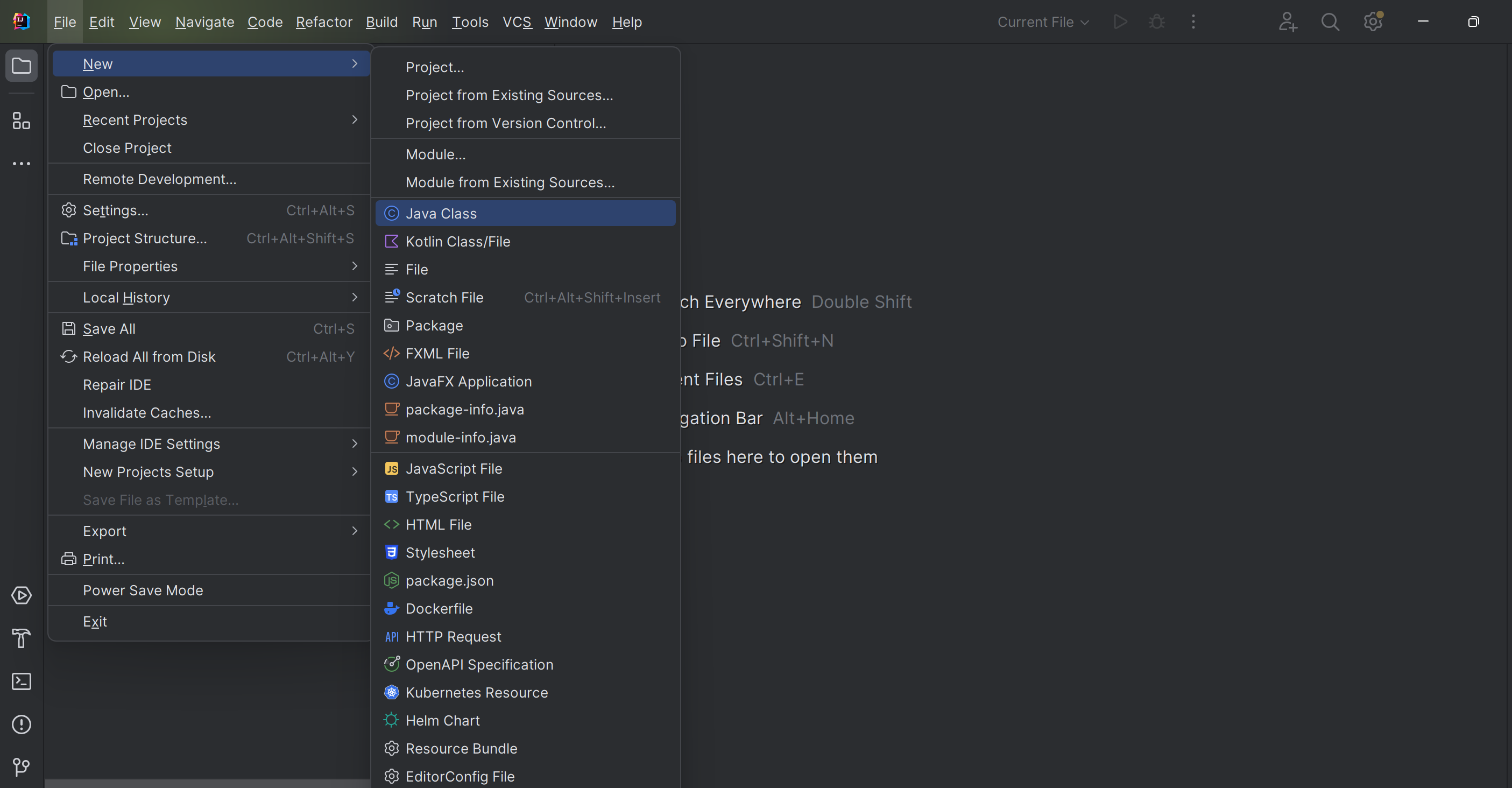The width and height of the screenshot is (1512, 788).
Task: Open the Current File run configuration dropdown
Action: click(1043, 22)
